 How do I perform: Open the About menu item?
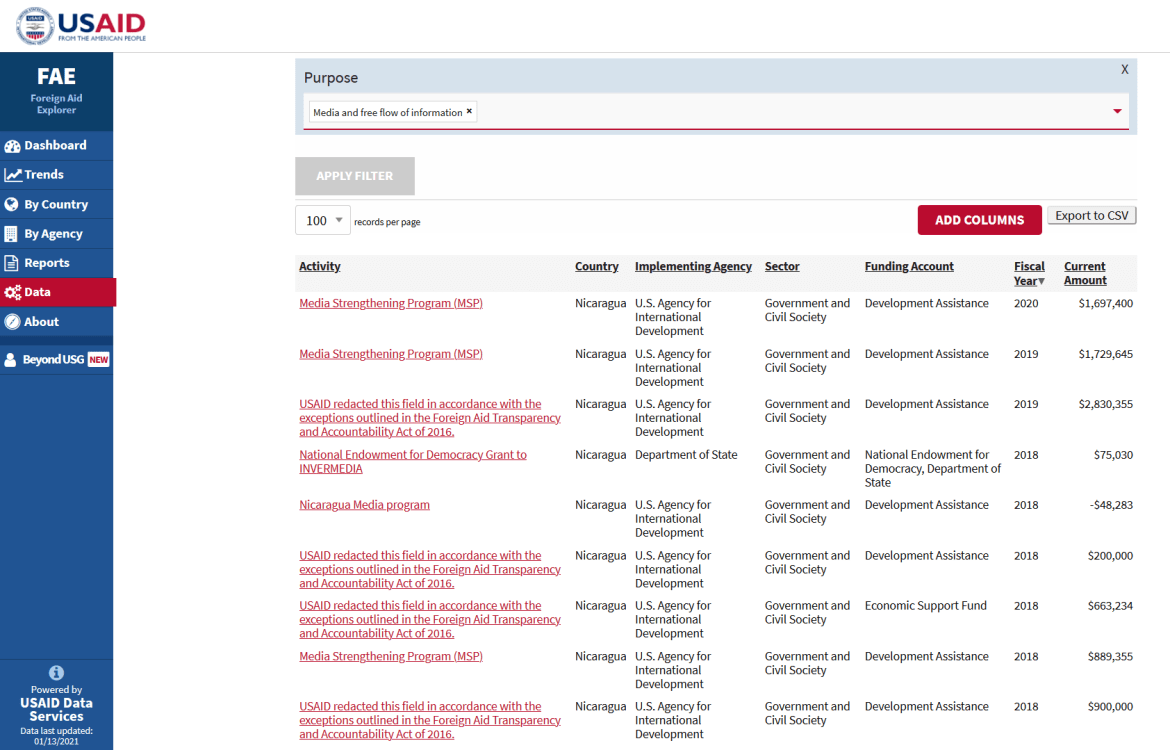[x=57, y=322]
